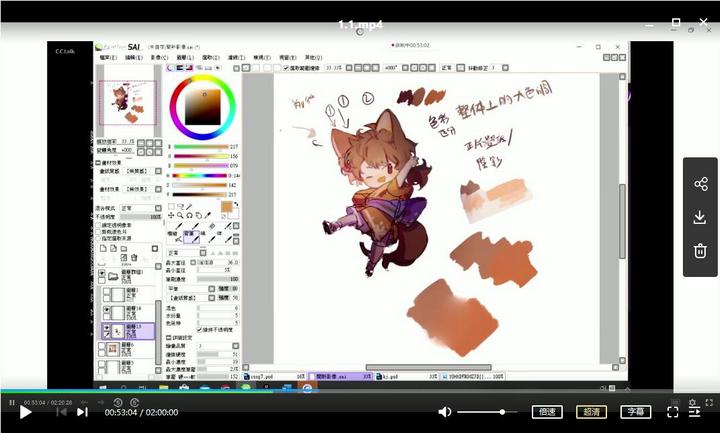Open the brush shape 平筆 dropdown

coord(191,289)
